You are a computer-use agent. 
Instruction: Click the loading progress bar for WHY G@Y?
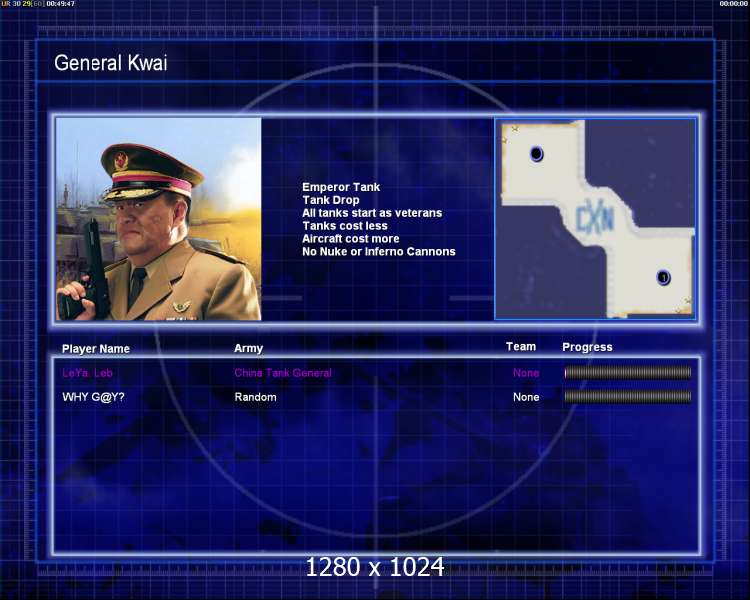[x=628, y=396]
